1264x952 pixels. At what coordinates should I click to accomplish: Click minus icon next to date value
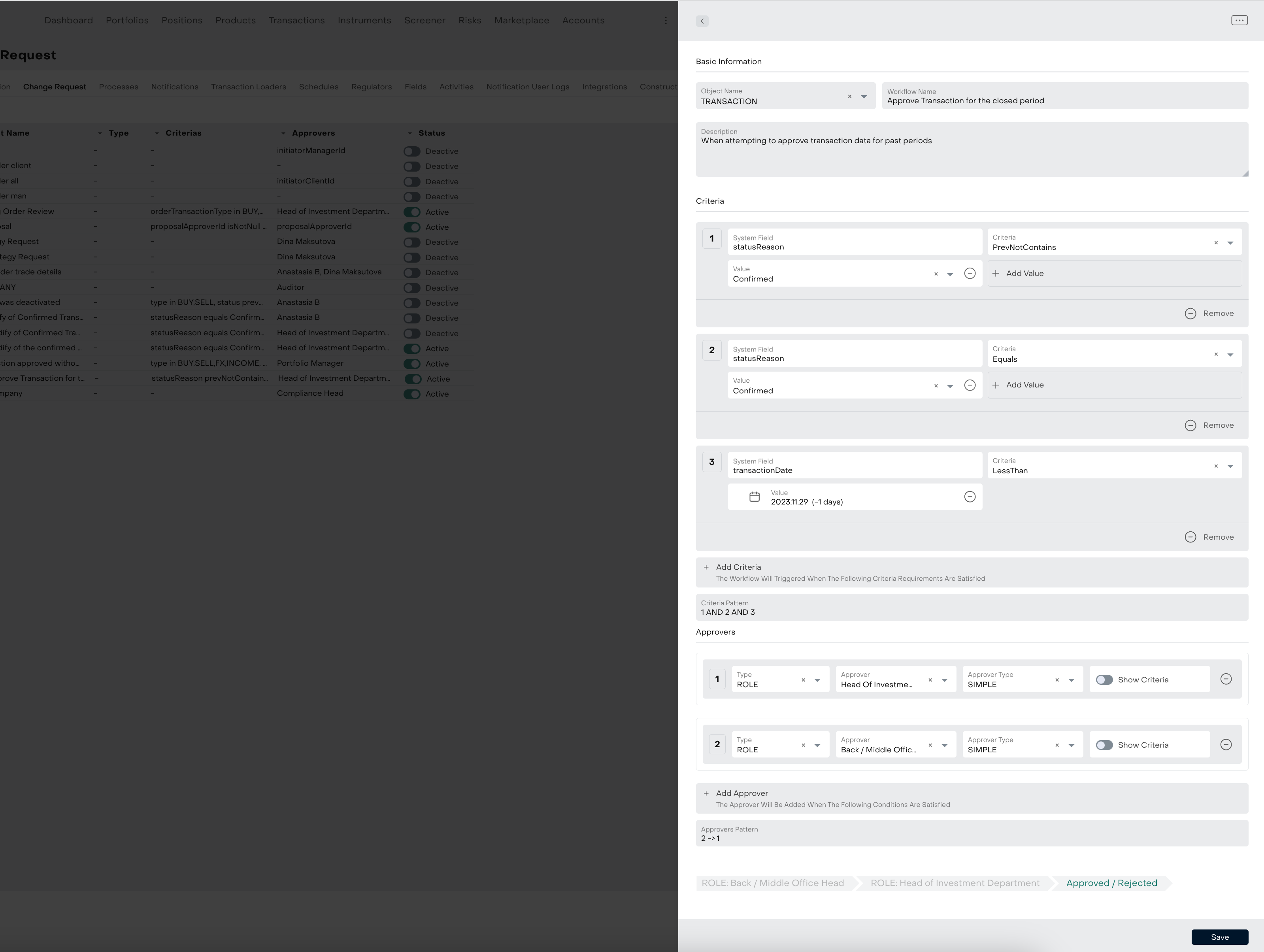(969, 497)
